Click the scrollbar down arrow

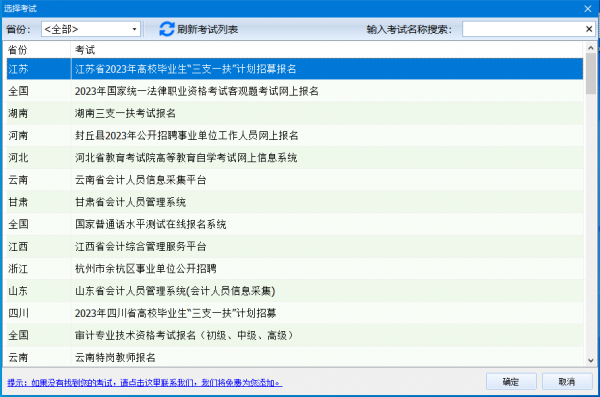590,360
